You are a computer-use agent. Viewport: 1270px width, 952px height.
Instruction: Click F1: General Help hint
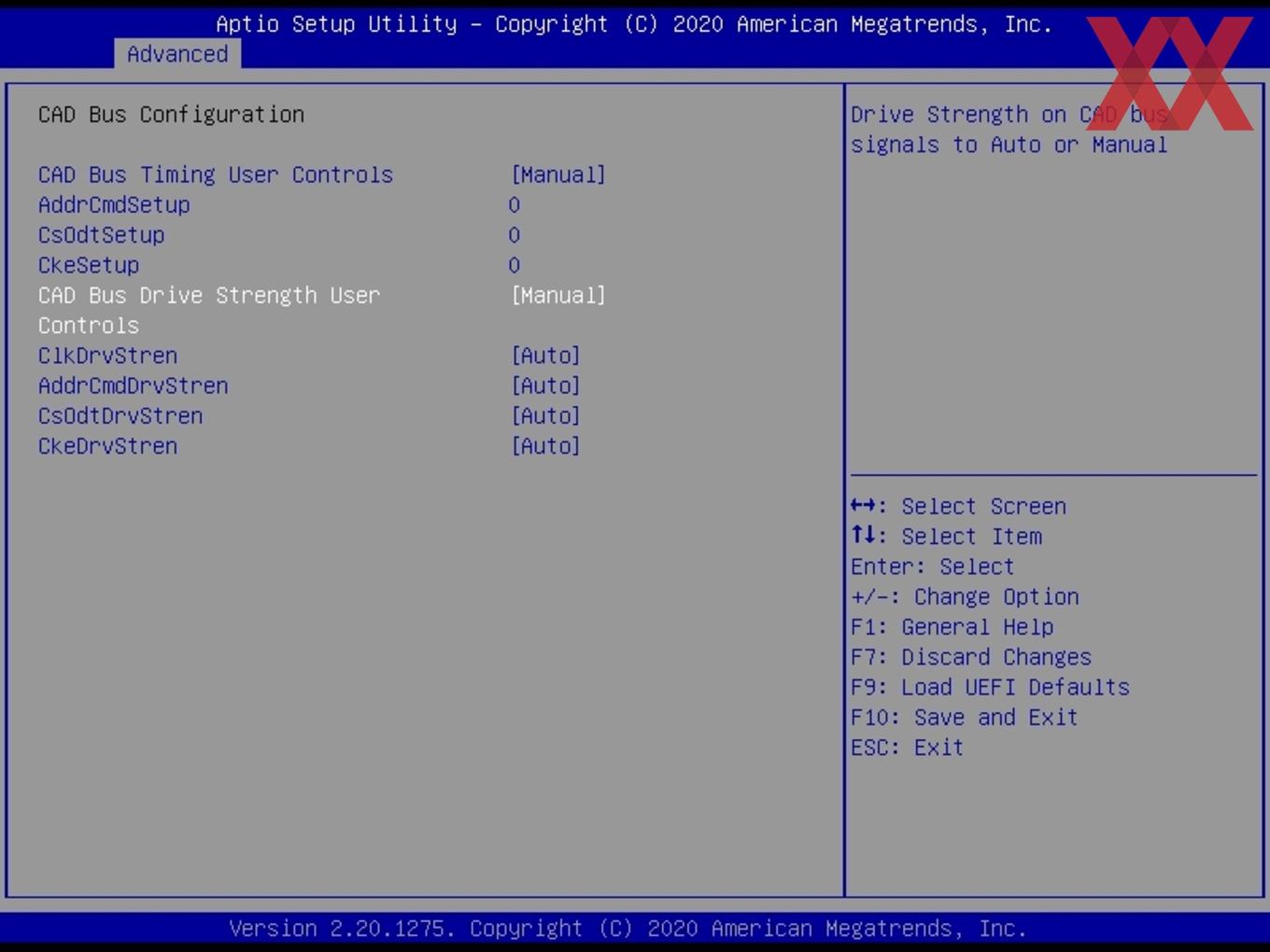pos(952,626)
